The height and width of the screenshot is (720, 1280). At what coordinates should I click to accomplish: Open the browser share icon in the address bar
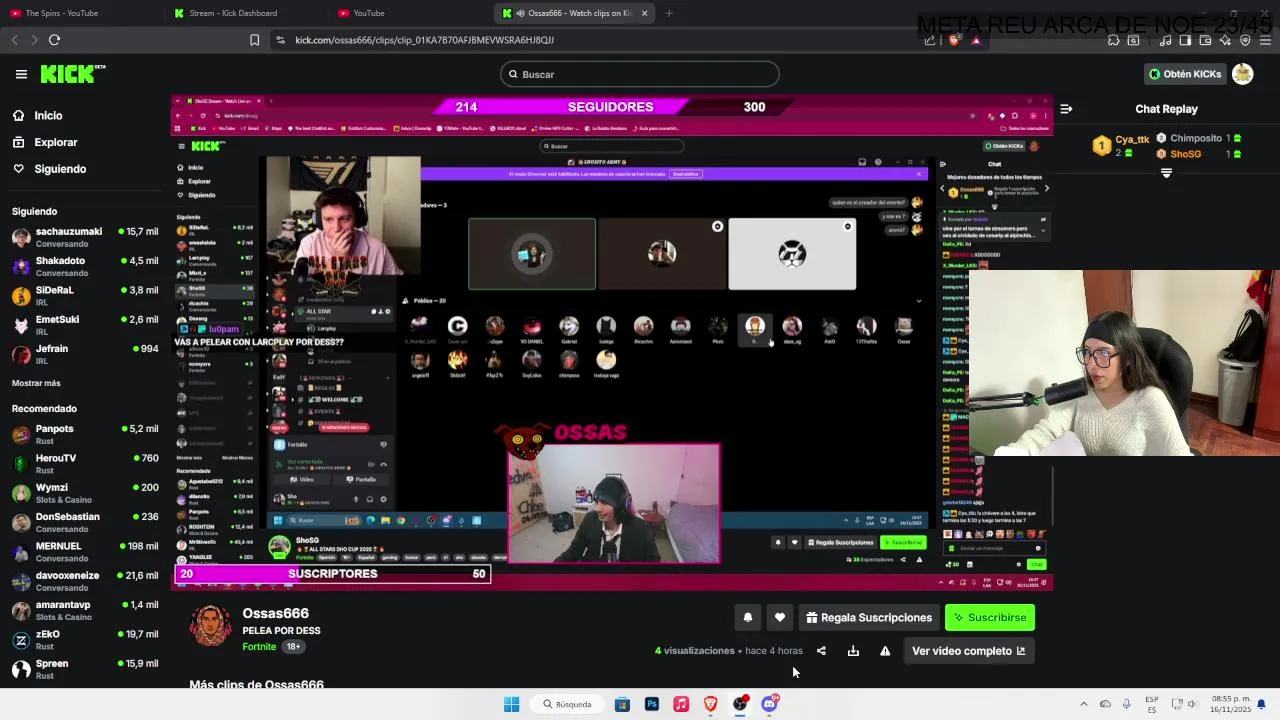point(930,40)
